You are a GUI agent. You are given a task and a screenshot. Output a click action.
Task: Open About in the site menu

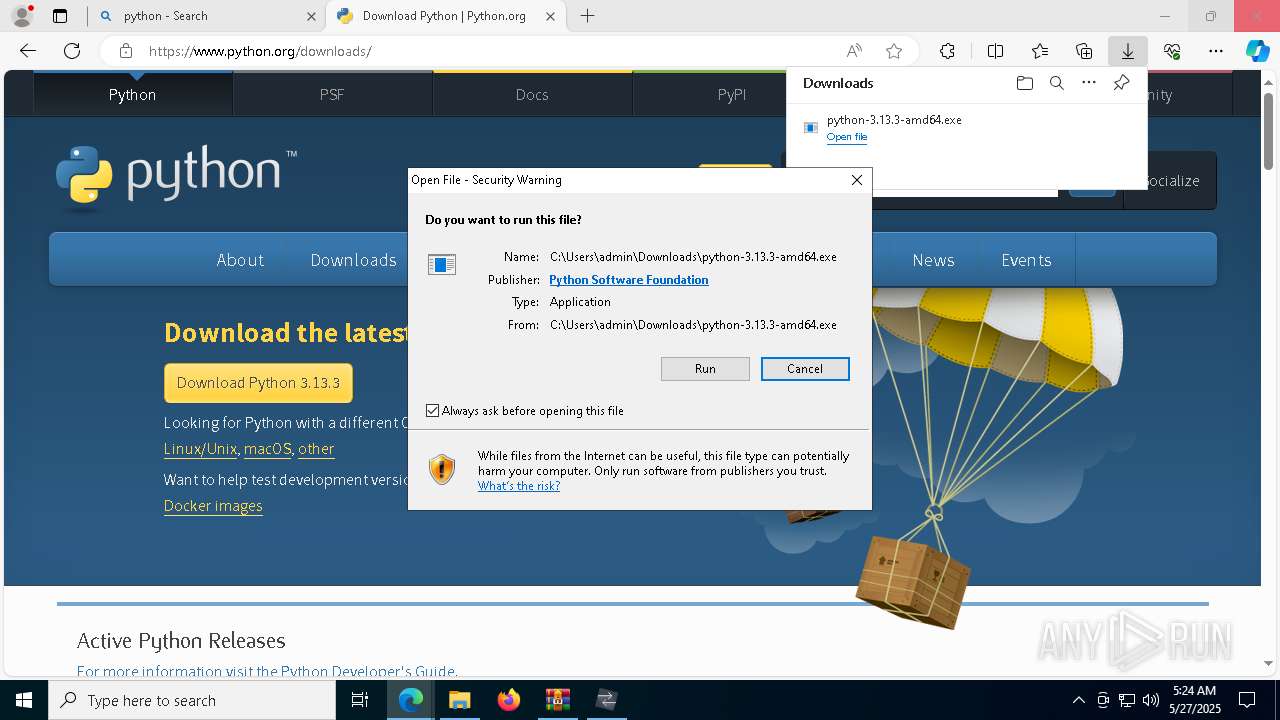click(x=240, y=260)
